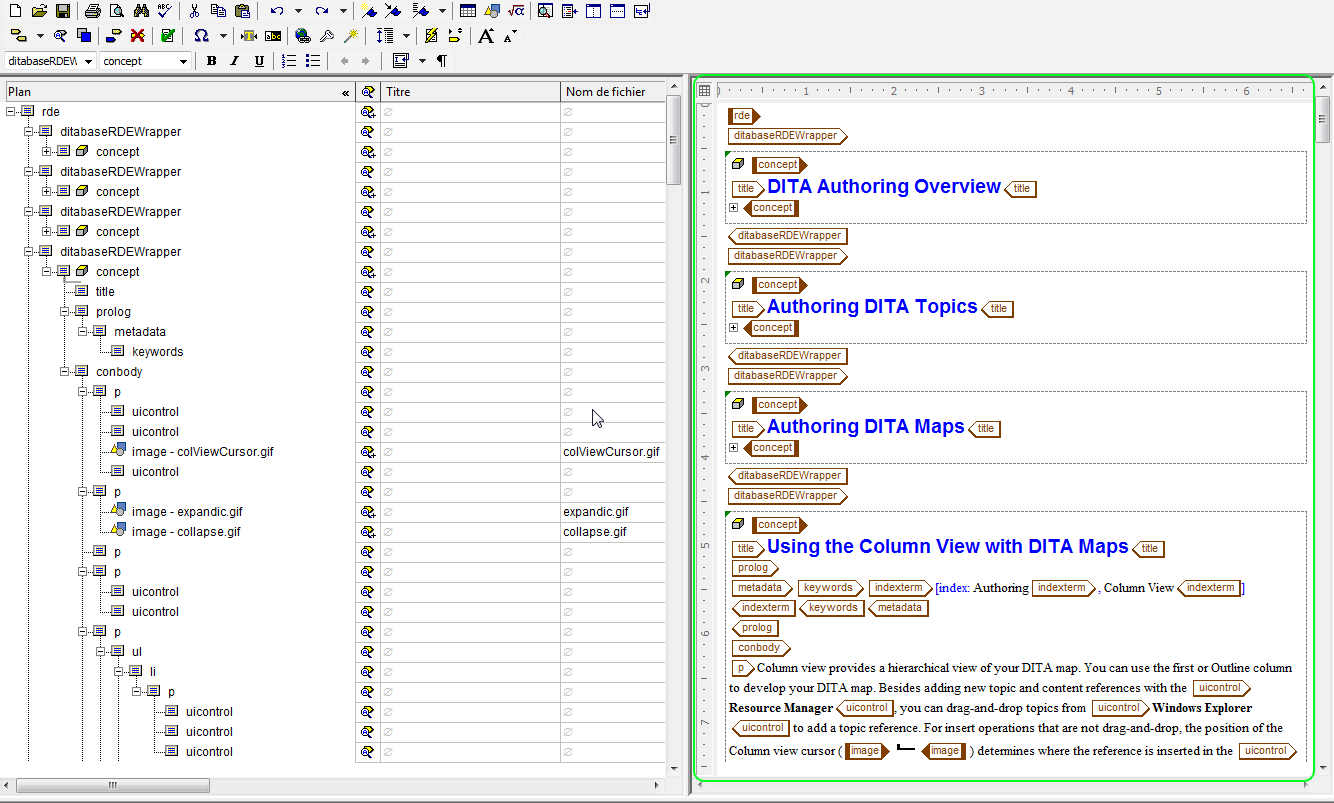Toggle underline formatting
Viewport: 1334px width, 803px height.
click(259, 61)
